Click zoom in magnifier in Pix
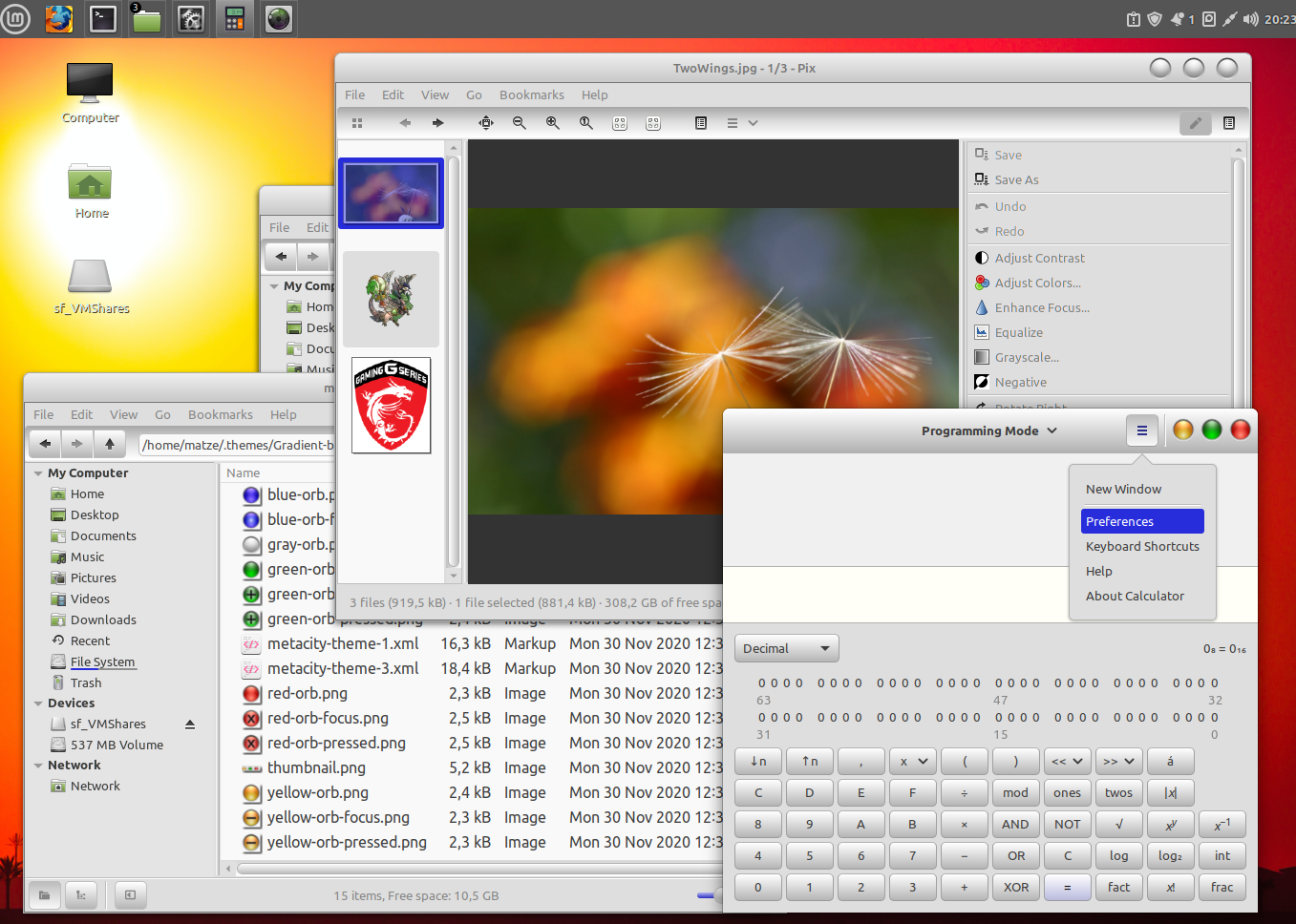The height and width of the screenshot is (924, 1296). (x=553, y=123)
